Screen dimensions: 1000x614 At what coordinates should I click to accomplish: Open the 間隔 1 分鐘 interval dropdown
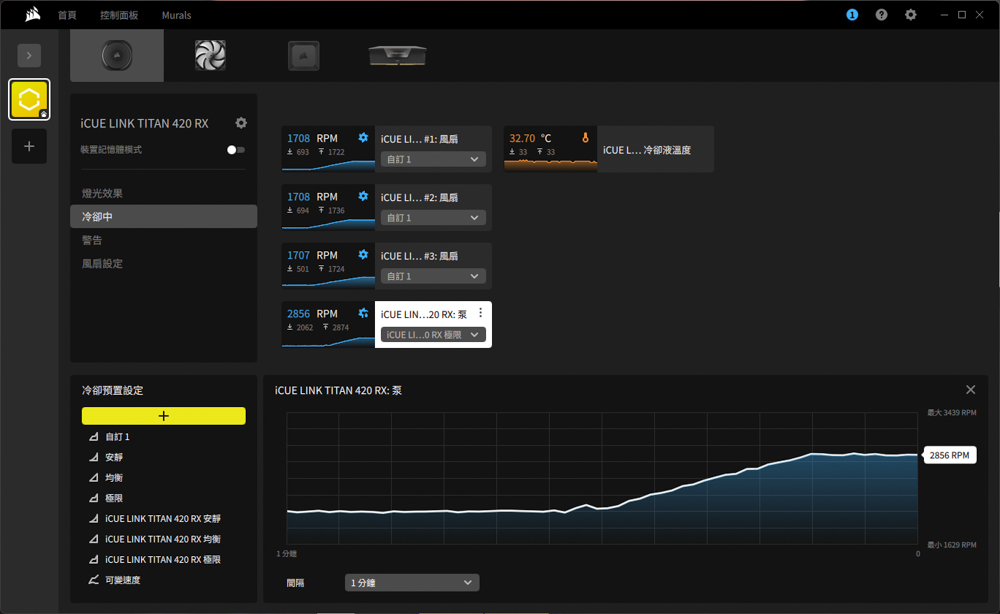pyautogui.click(x=412, y=583)
